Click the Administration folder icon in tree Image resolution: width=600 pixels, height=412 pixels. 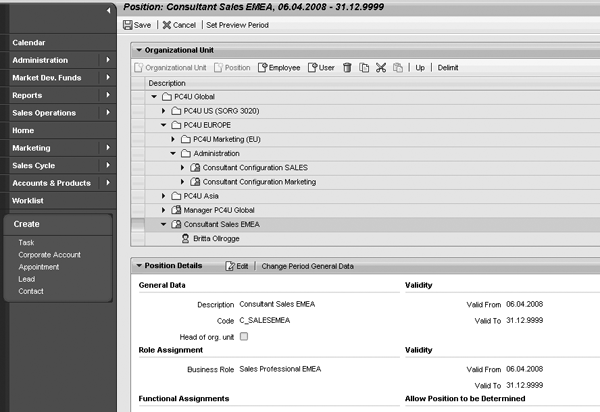186,153
